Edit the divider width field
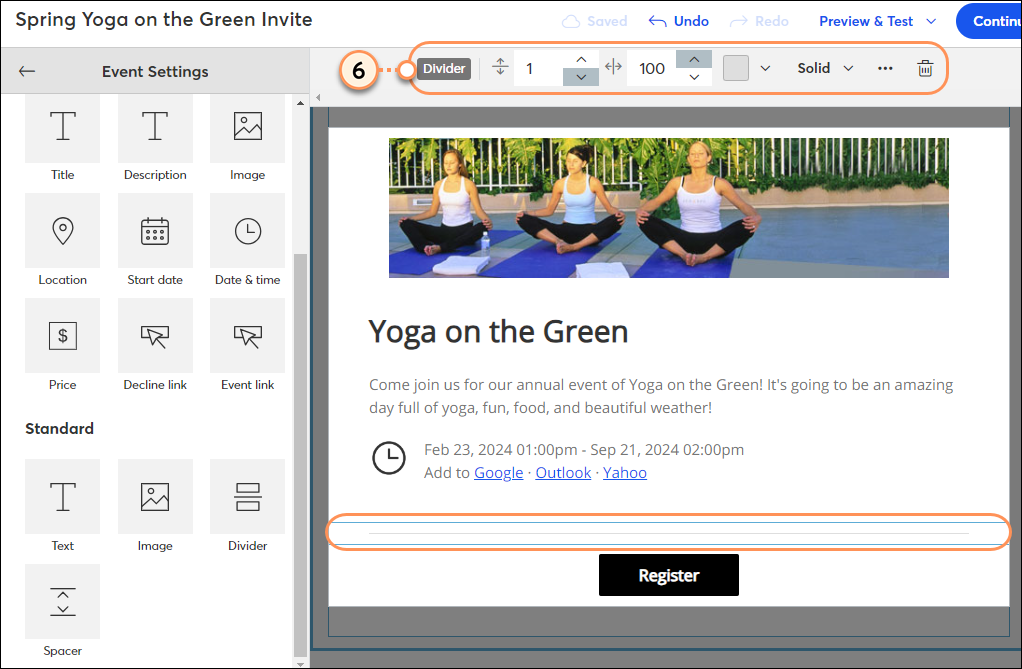The image size is (1022, 669). click(x=652, y=68)
